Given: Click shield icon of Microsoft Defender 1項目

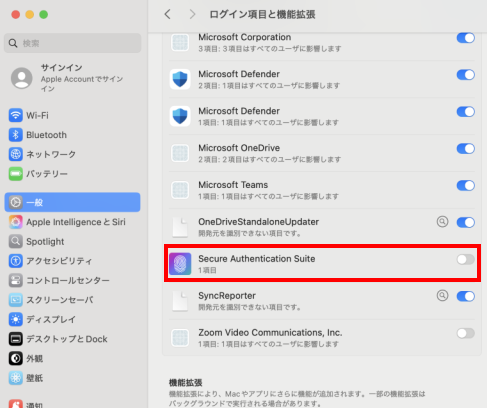Looking at the screenshot, I should (180, 116).
